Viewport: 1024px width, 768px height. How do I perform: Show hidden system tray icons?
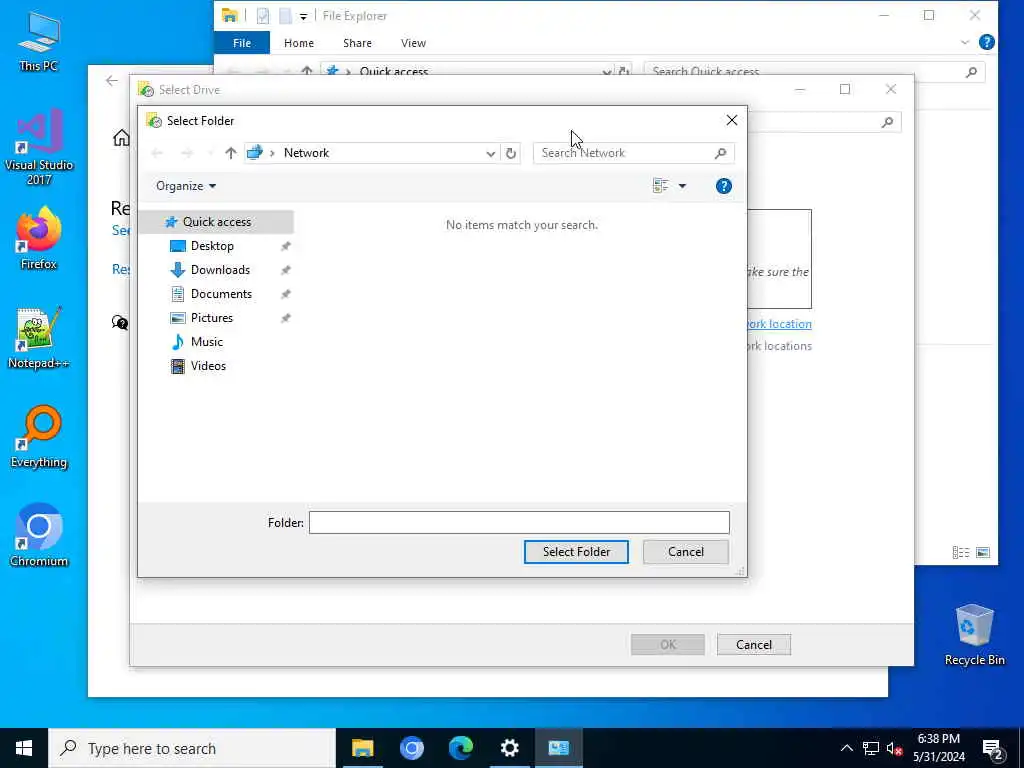pos(846,748)
